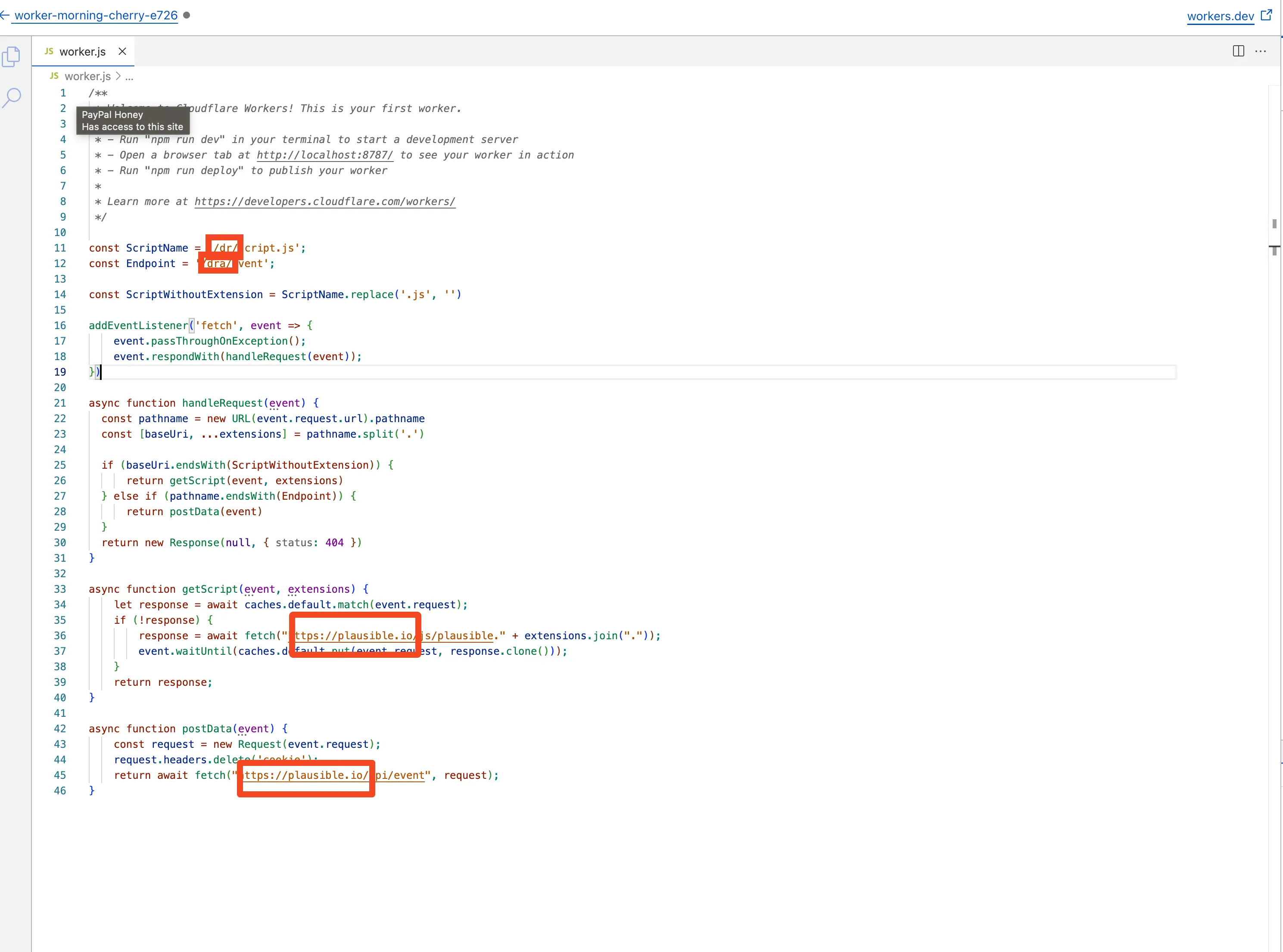
Task: Click the back arrow icon at top left
Action: tap(5, 16)
